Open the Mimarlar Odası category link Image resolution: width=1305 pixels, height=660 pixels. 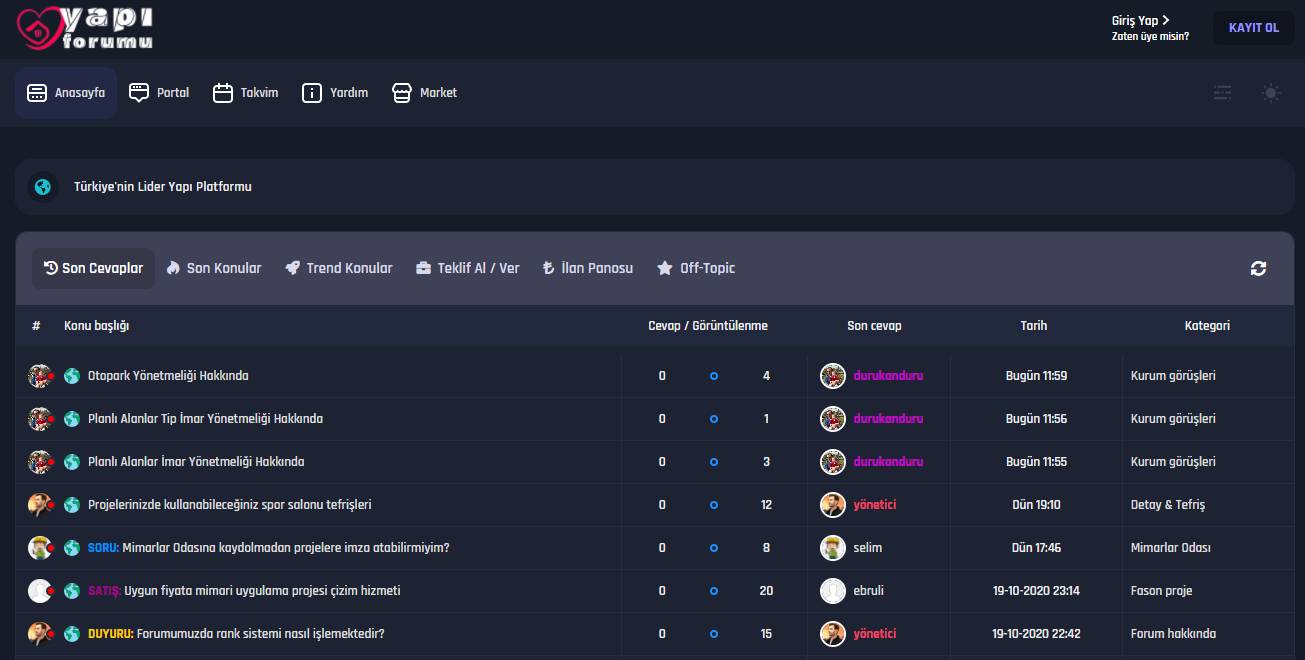1170,548
